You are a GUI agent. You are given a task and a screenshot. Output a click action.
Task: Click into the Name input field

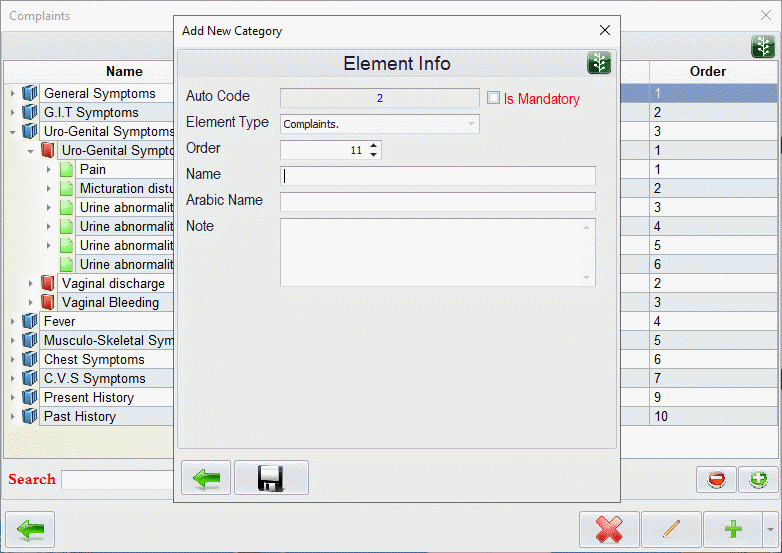(438, 176)
